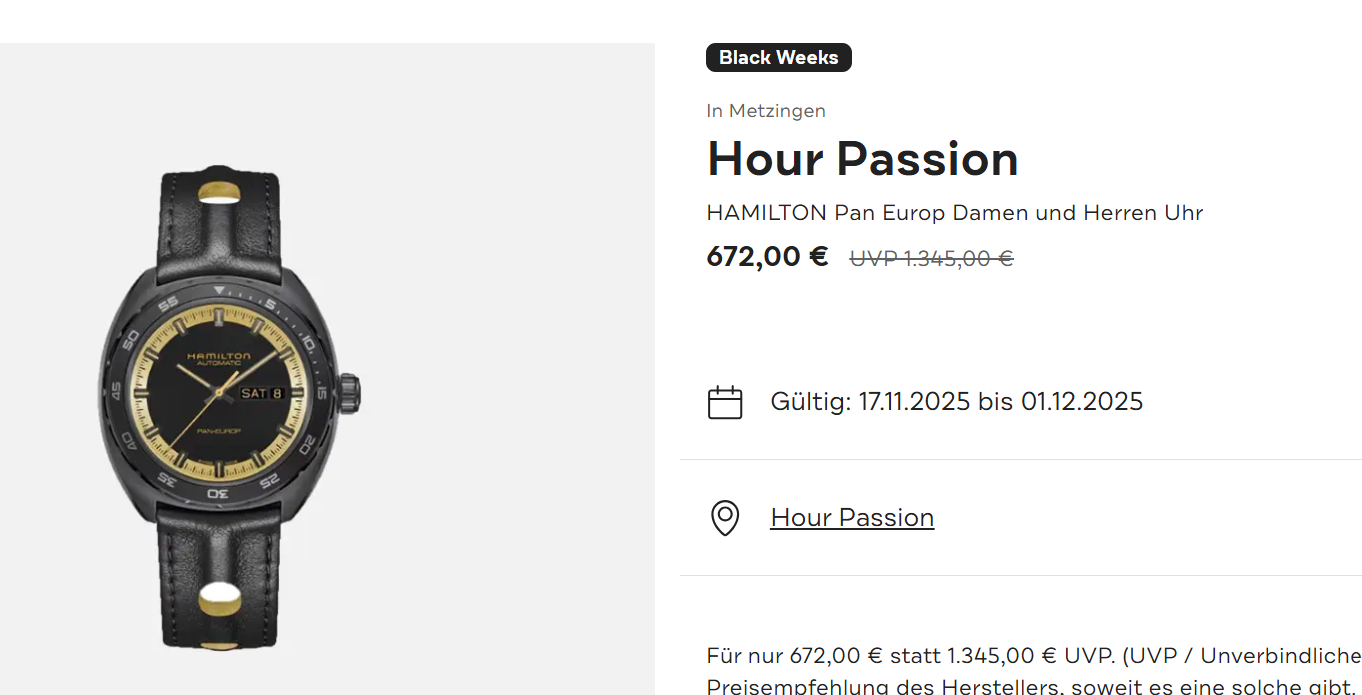Click the Black Weeks badge
1362x695 pixels.
pyautogui.click(x=779, y=58)
